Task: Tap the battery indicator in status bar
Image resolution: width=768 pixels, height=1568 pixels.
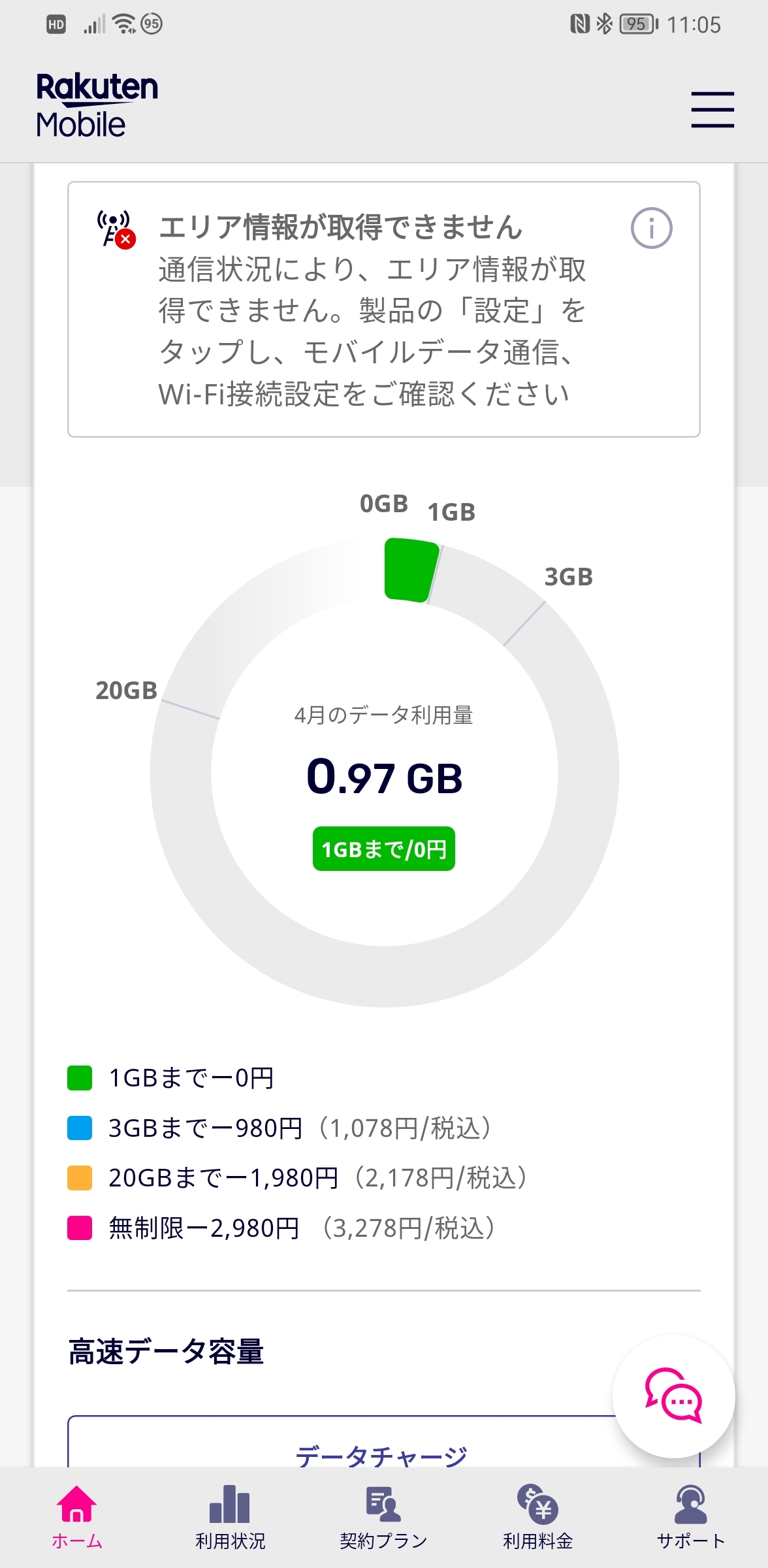Action: (x=638, y=24)
